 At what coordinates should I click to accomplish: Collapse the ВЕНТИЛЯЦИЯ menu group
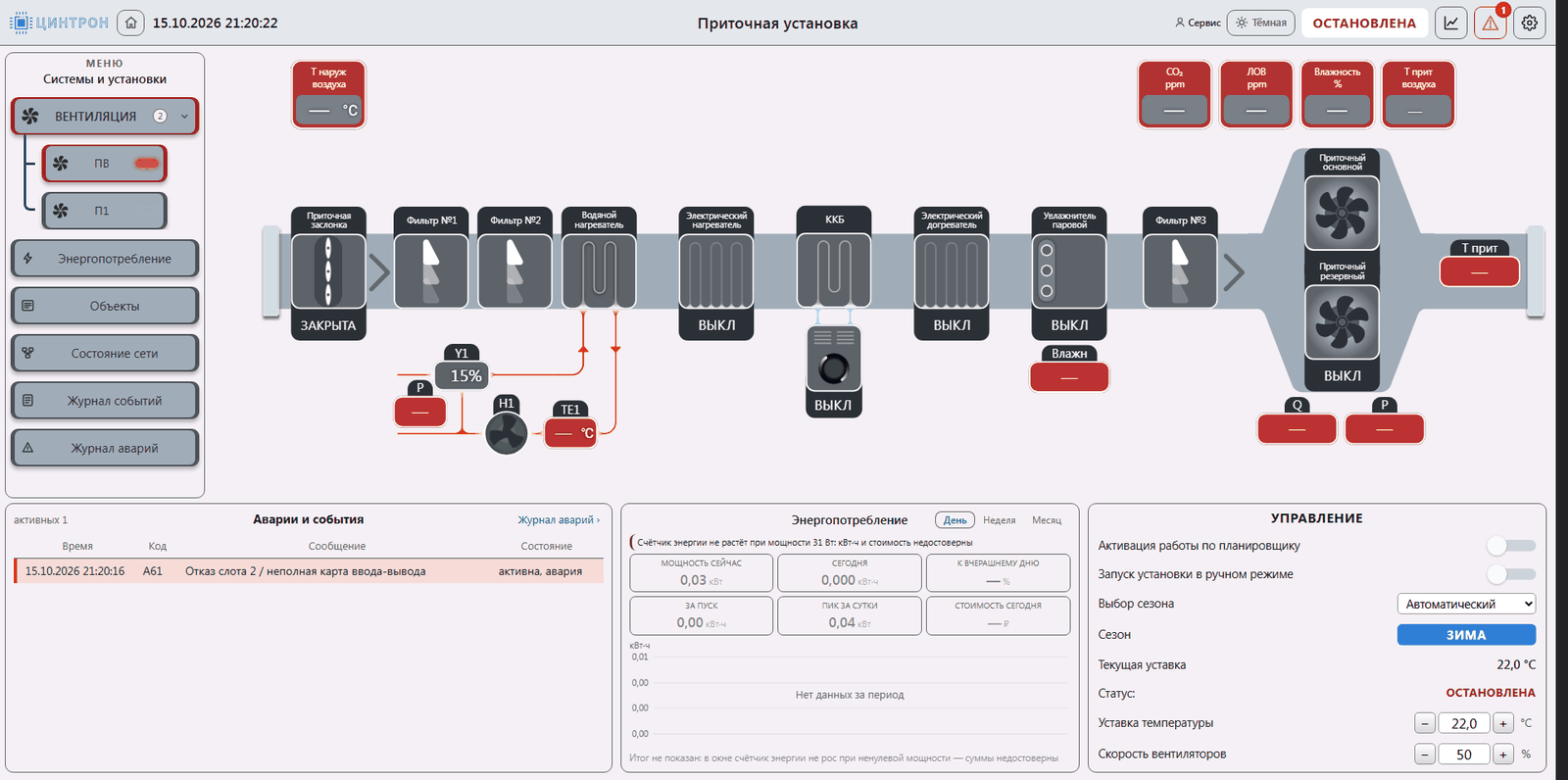[105, 116]
